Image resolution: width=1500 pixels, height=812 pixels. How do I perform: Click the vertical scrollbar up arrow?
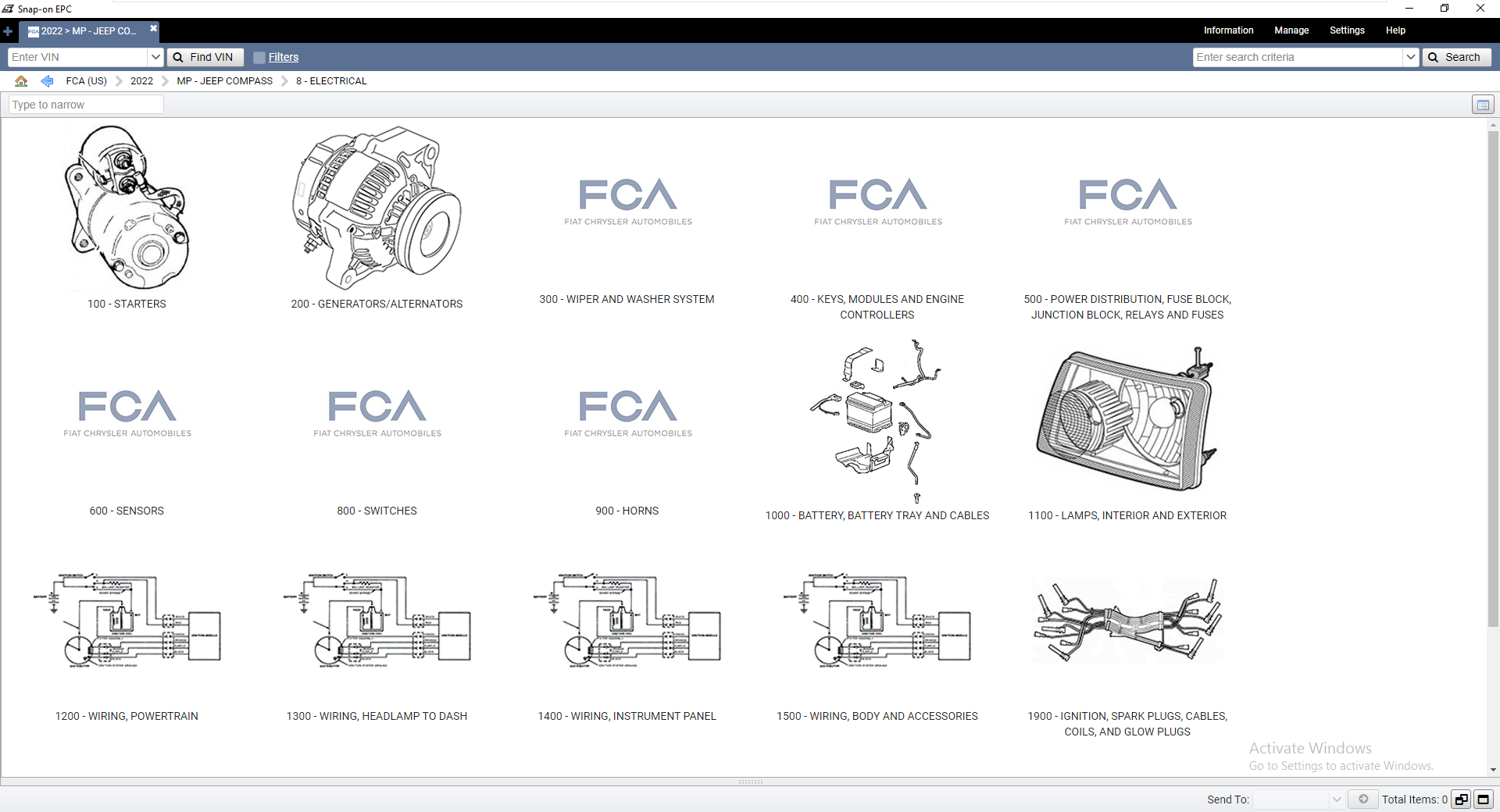1493,125
